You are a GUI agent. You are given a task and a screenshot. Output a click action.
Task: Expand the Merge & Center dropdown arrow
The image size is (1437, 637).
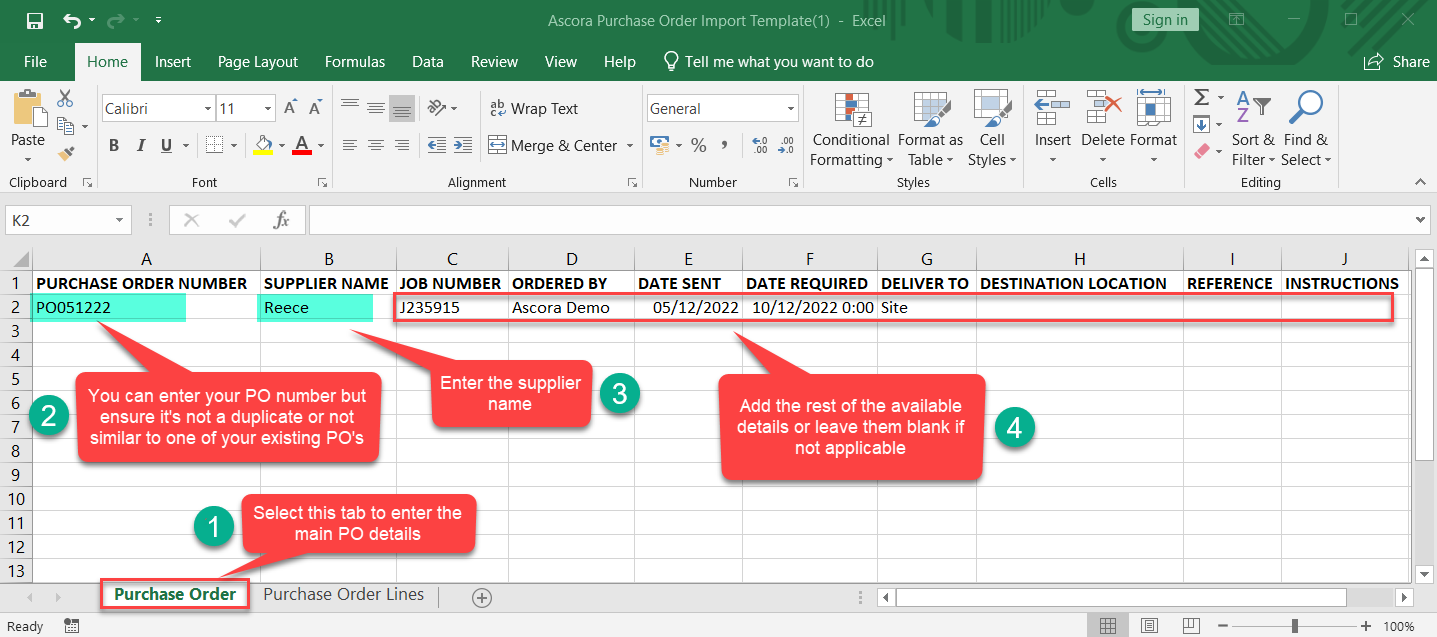point(630,146)
